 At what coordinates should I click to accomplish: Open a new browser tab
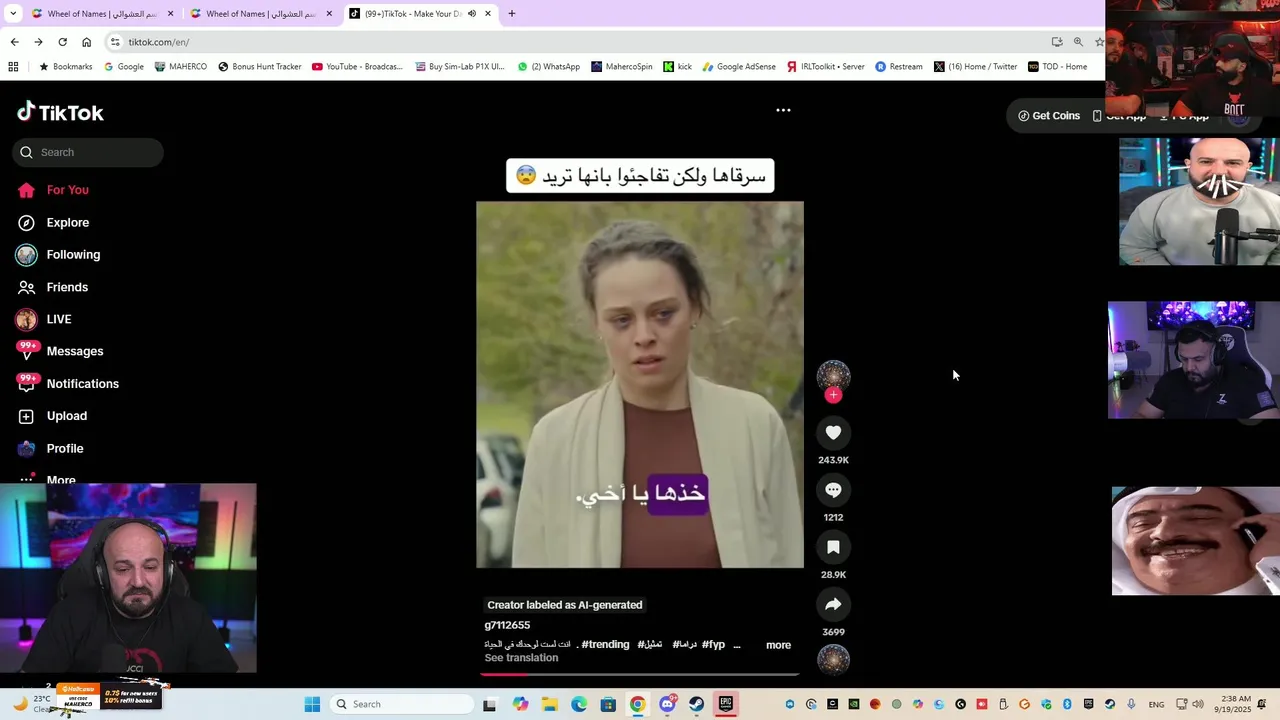tap(512, 14)
